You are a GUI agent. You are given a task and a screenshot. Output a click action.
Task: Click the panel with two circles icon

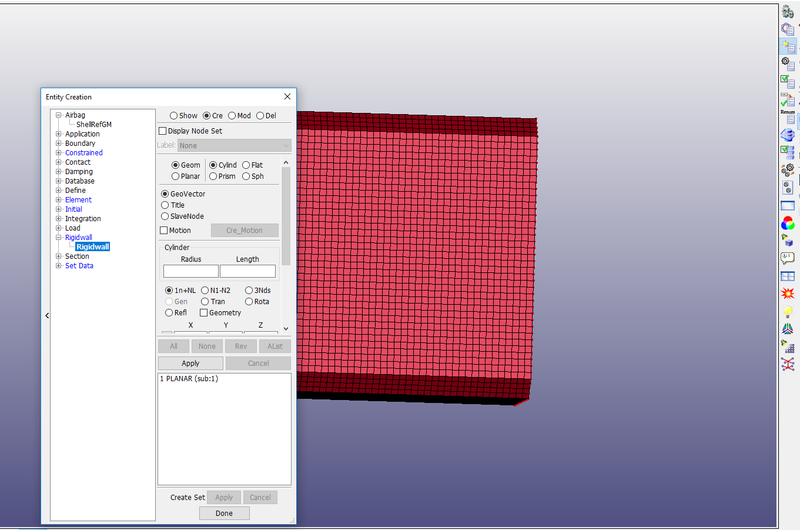788,187
